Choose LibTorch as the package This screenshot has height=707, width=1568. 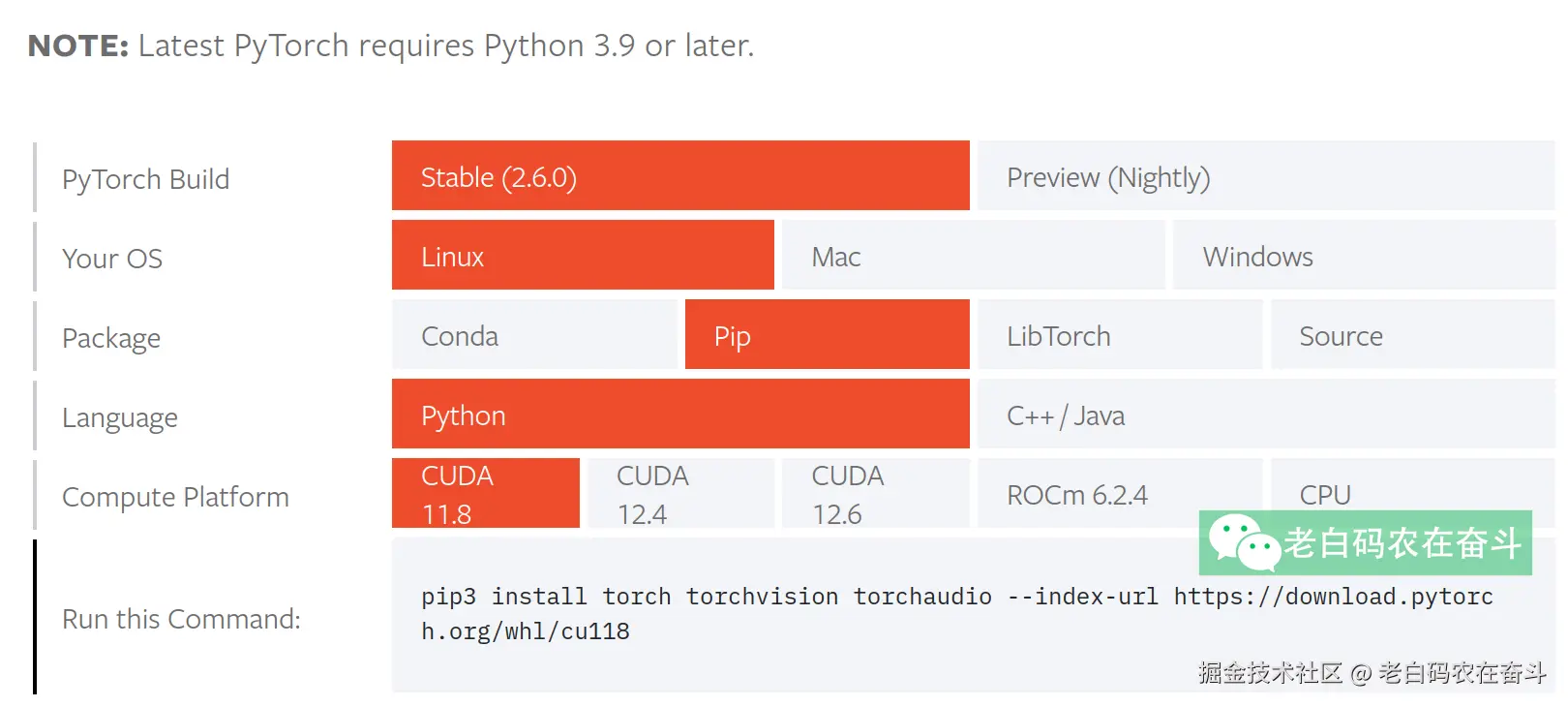click(x=1120, y=335)
